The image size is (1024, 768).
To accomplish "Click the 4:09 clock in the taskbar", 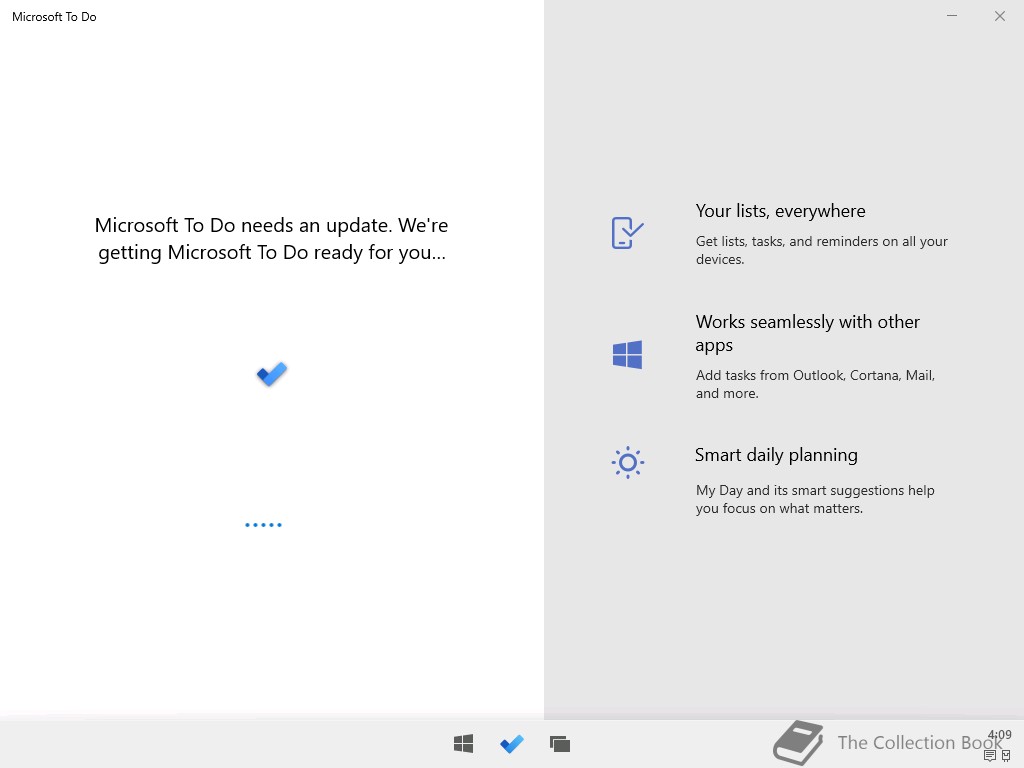I will pyautogui.click(x=1000, y=735).
